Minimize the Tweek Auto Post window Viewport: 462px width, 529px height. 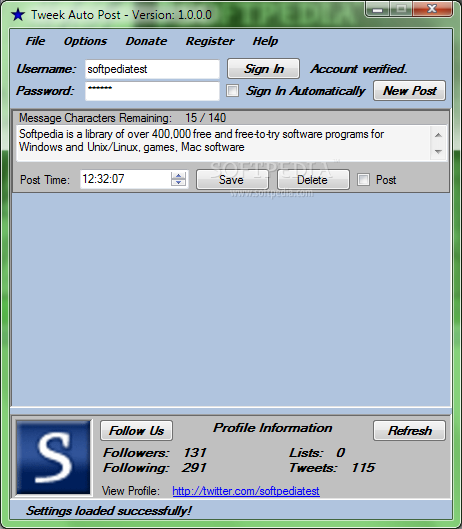(377, 9)
